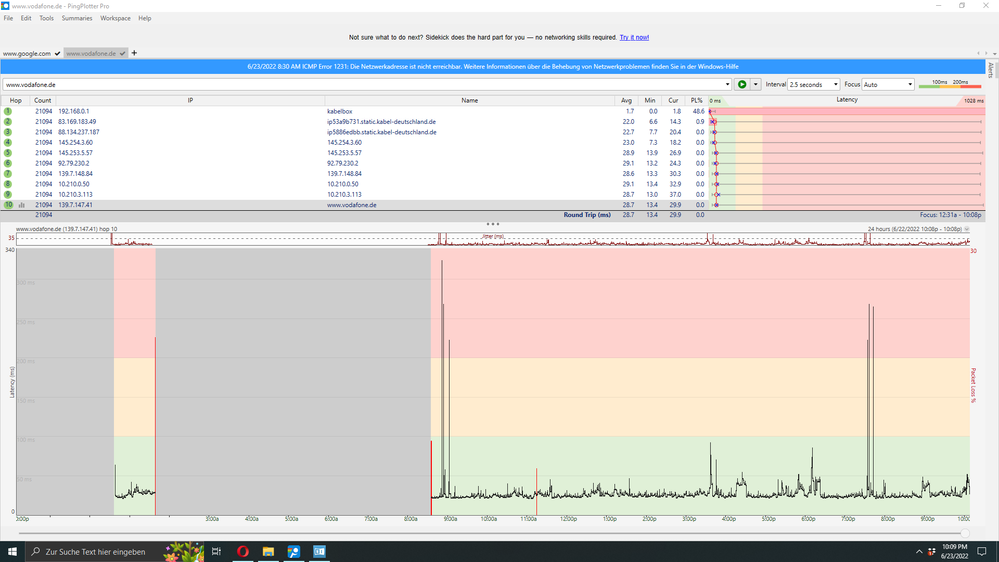Open the Alerts side panel

[x=991, y=70]
